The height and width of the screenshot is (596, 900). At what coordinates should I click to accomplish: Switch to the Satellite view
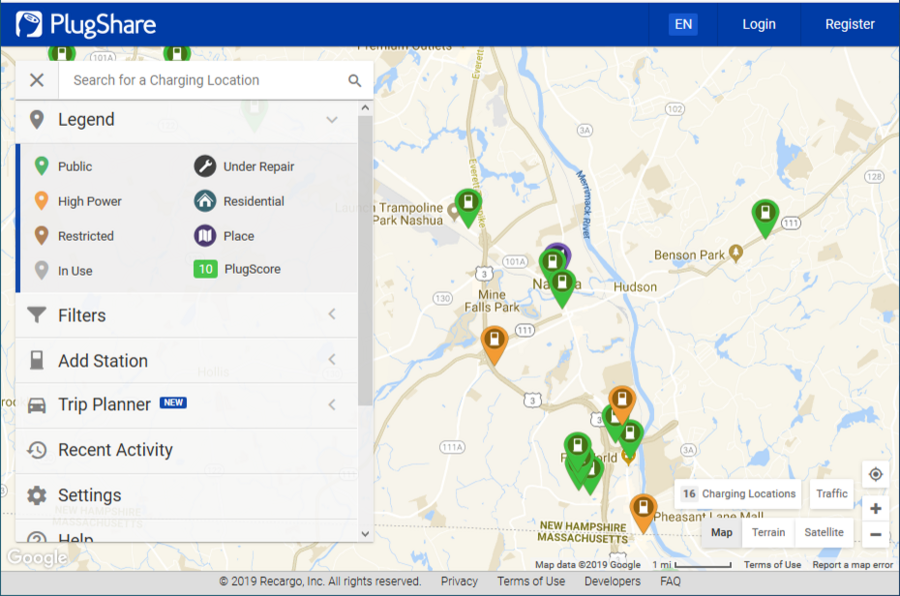click(x=824, y=533)
